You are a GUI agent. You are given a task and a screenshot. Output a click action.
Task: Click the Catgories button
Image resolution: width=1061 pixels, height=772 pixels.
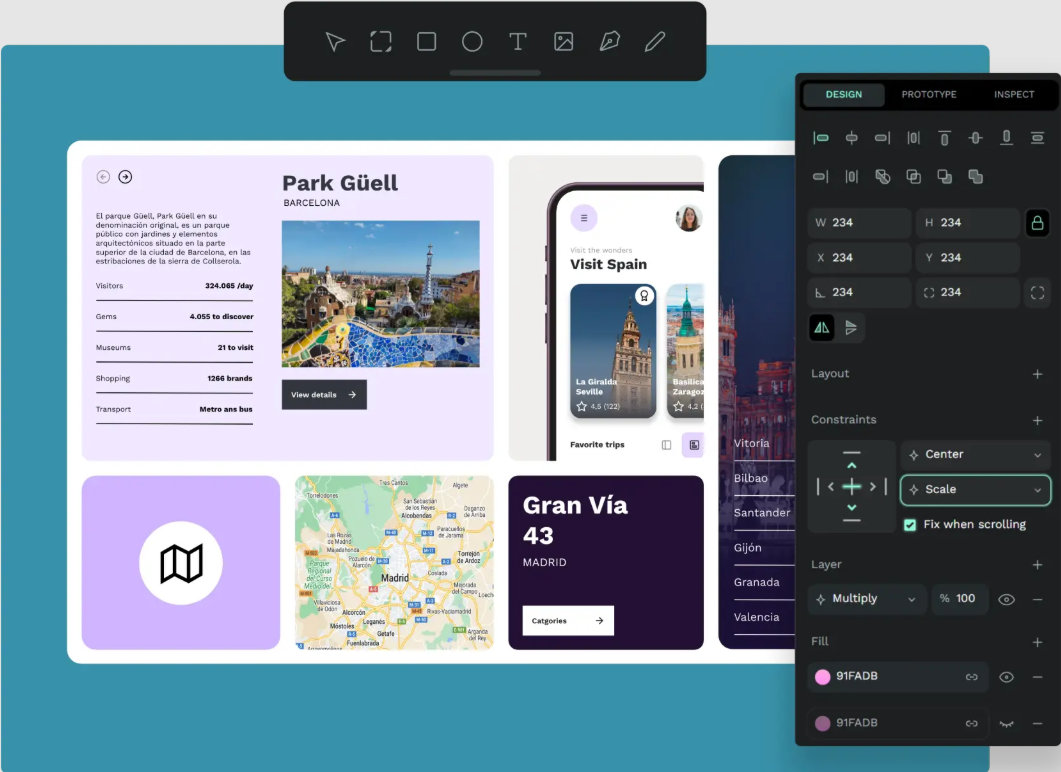(x=568, y=620)
